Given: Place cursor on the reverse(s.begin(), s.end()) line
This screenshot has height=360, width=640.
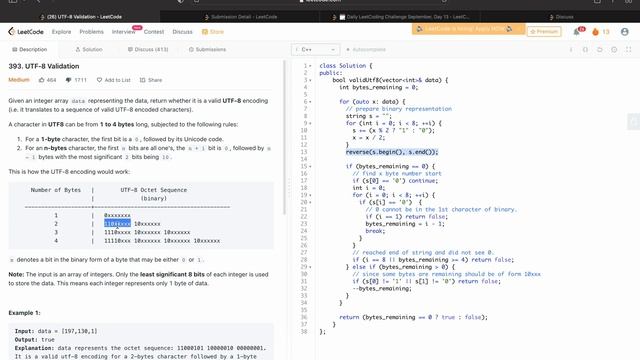Looking at the screenshot, I should [x=391, y=152].
